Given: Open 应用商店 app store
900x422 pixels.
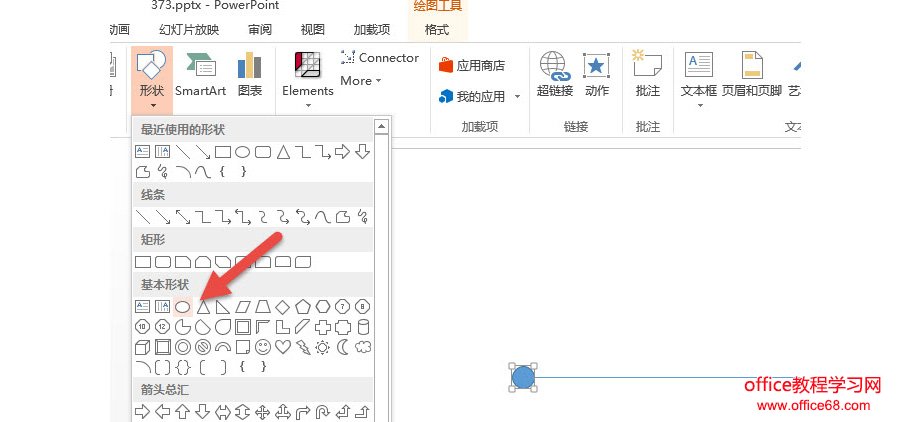Looking at the screenshot, I should [471, 65].
